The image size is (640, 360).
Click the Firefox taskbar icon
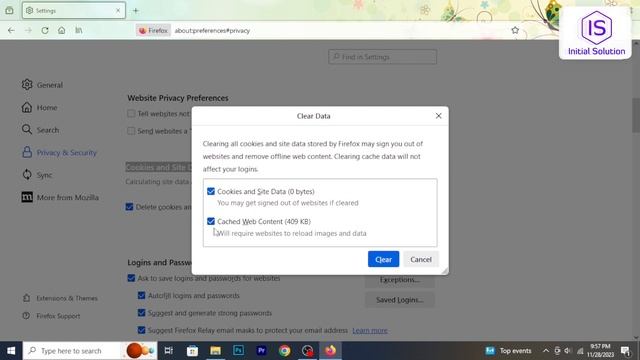click(331, 351)
